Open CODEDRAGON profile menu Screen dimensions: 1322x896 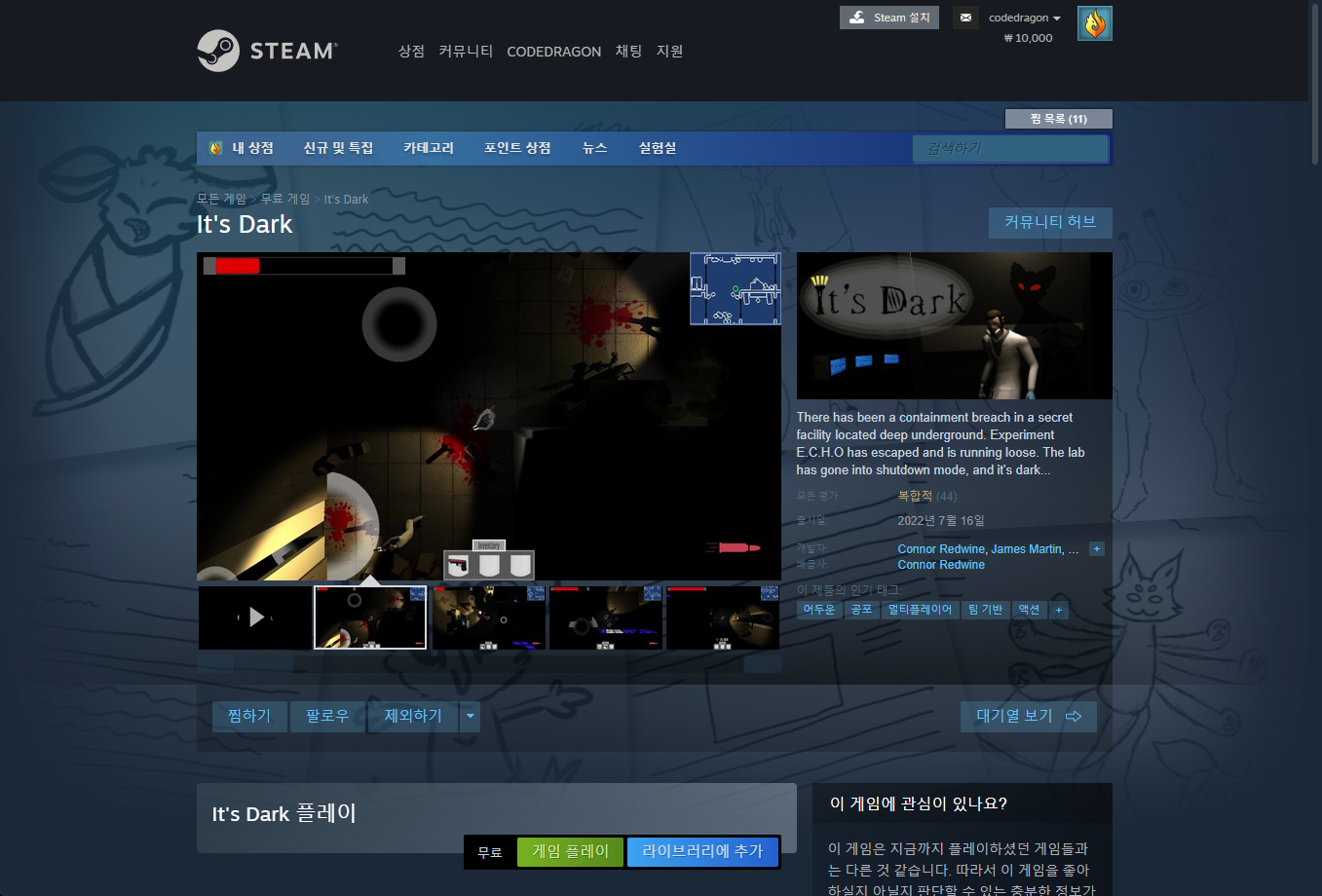pyautogui.click(x=553, y=52)
